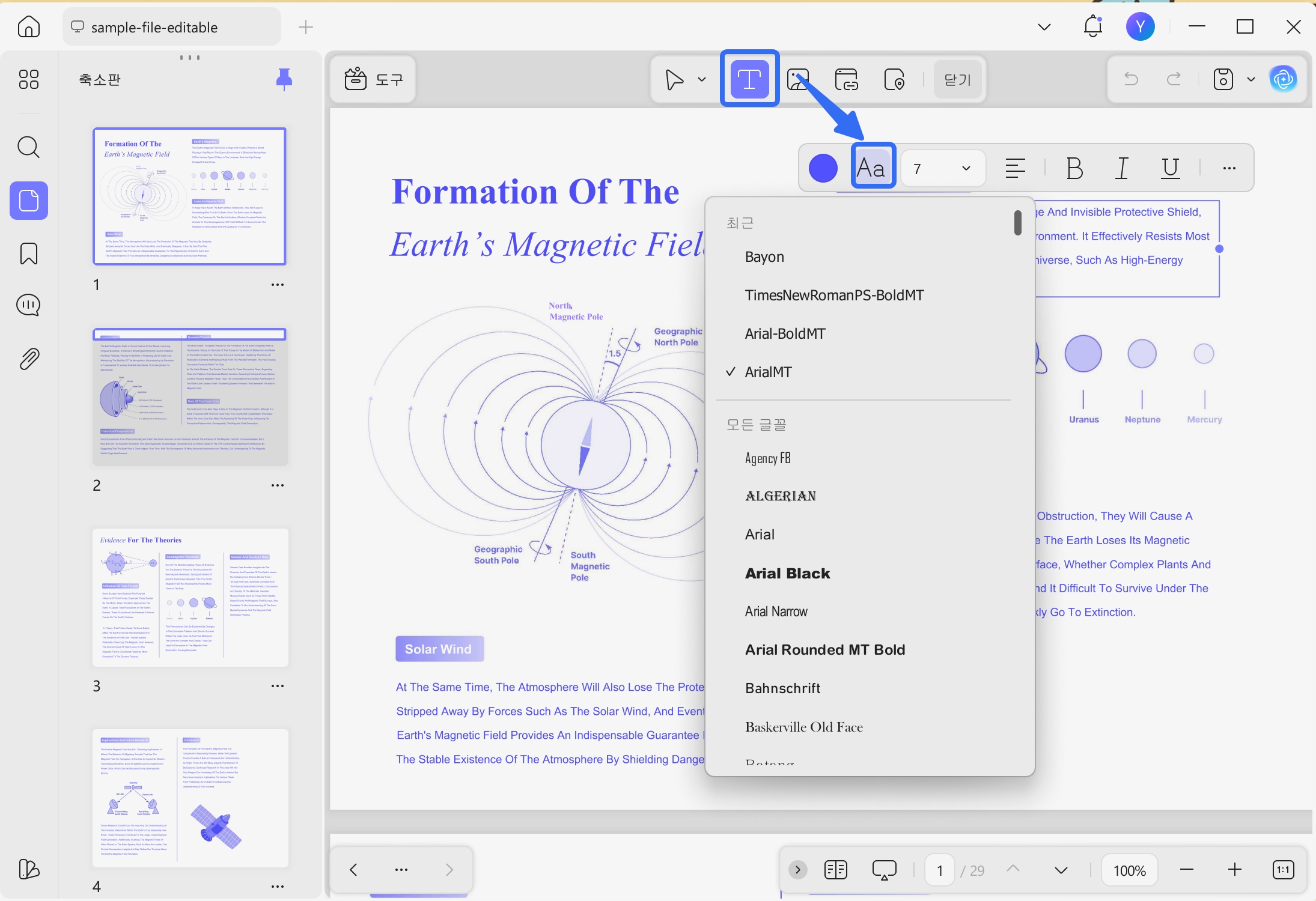Open the user account avatar Y
Screen dimensions: 1316x901
pos(1141,27)
